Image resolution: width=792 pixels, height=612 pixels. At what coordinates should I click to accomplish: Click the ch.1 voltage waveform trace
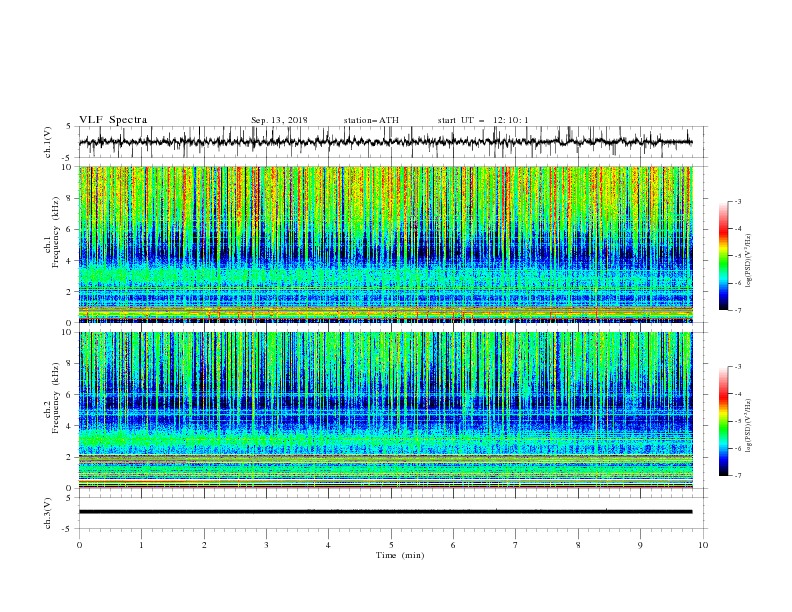tap(385, 142)
